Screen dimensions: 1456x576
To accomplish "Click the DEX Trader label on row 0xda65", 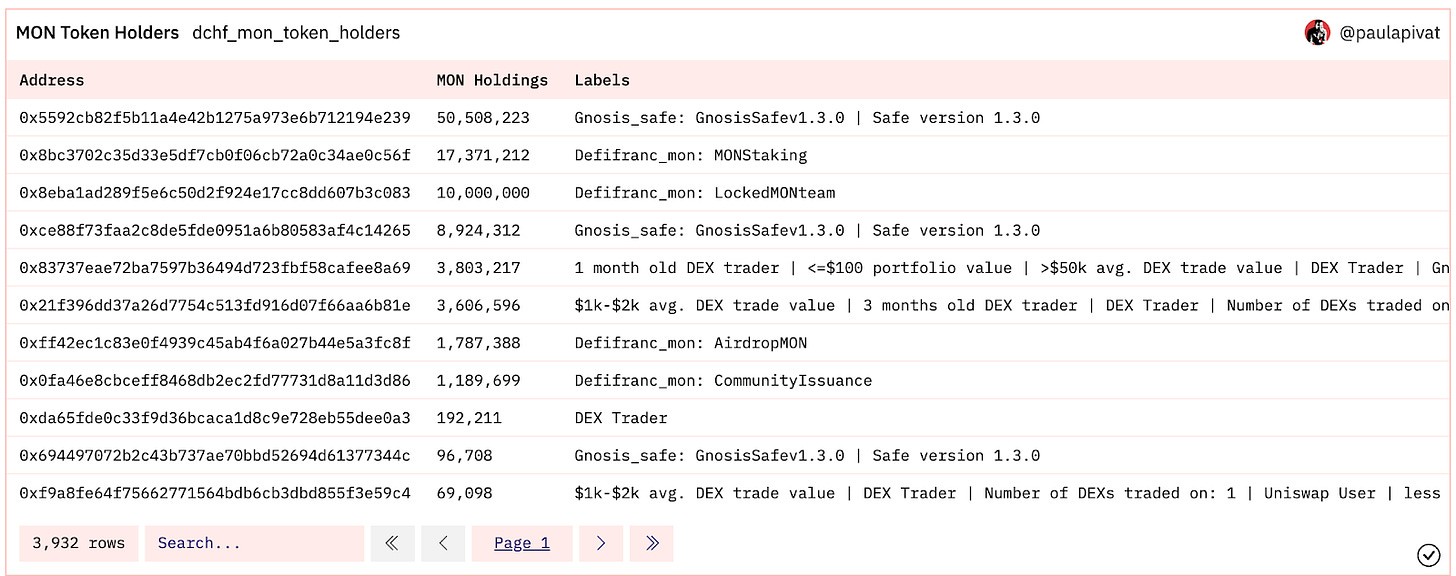I will click(x=621, y=417).
